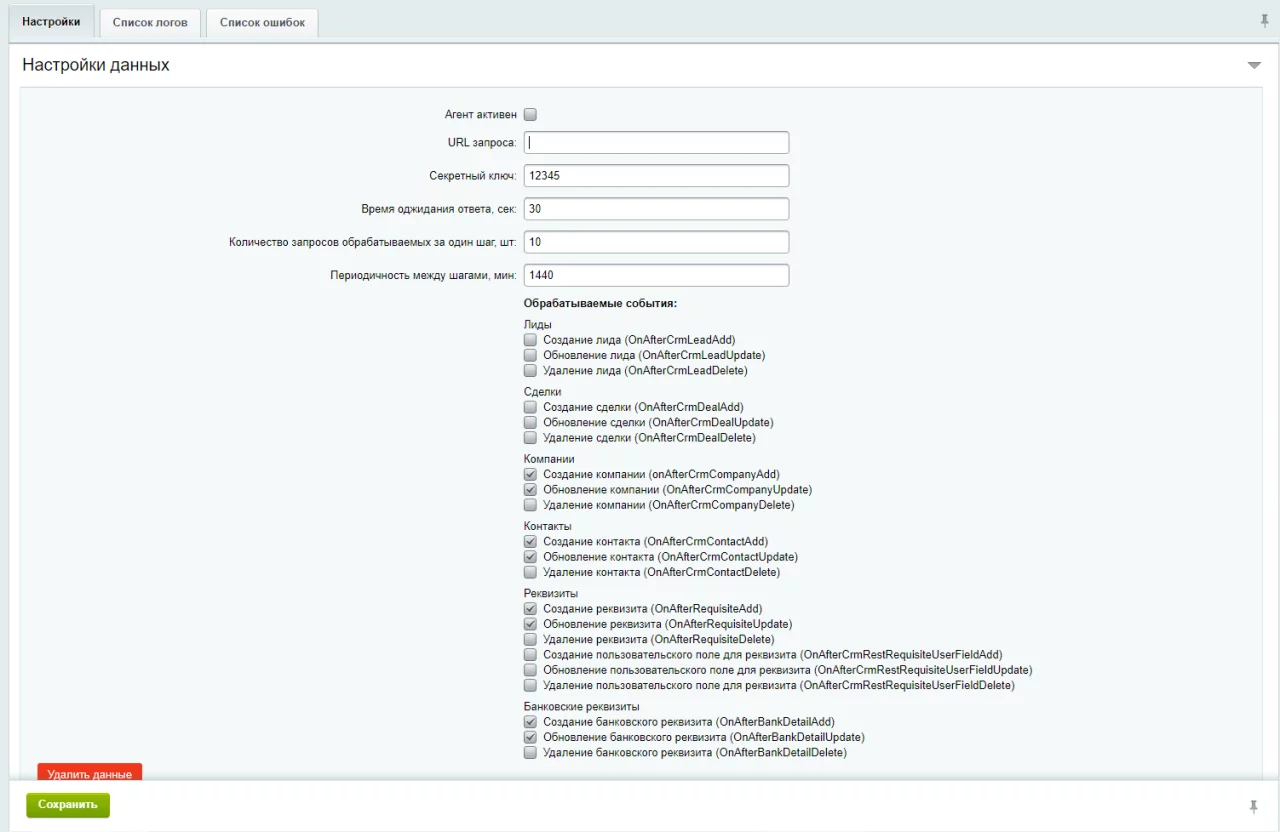Check Удаление банковского реквизита checkbox
Screen dimensions: 1280x832
[x=530, y=753]
